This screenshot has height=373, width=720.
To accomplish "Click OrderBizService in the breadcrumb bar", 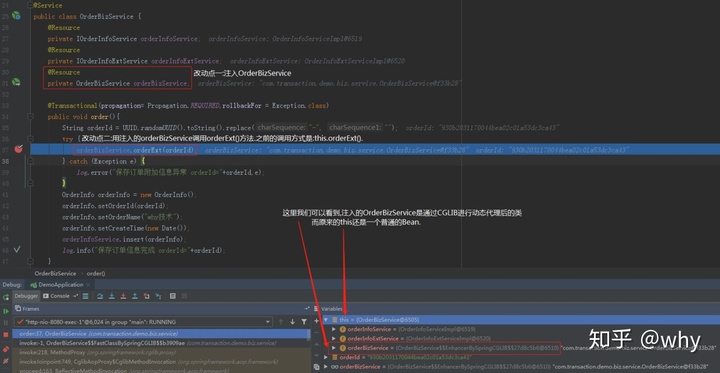I will click(55, 273).
